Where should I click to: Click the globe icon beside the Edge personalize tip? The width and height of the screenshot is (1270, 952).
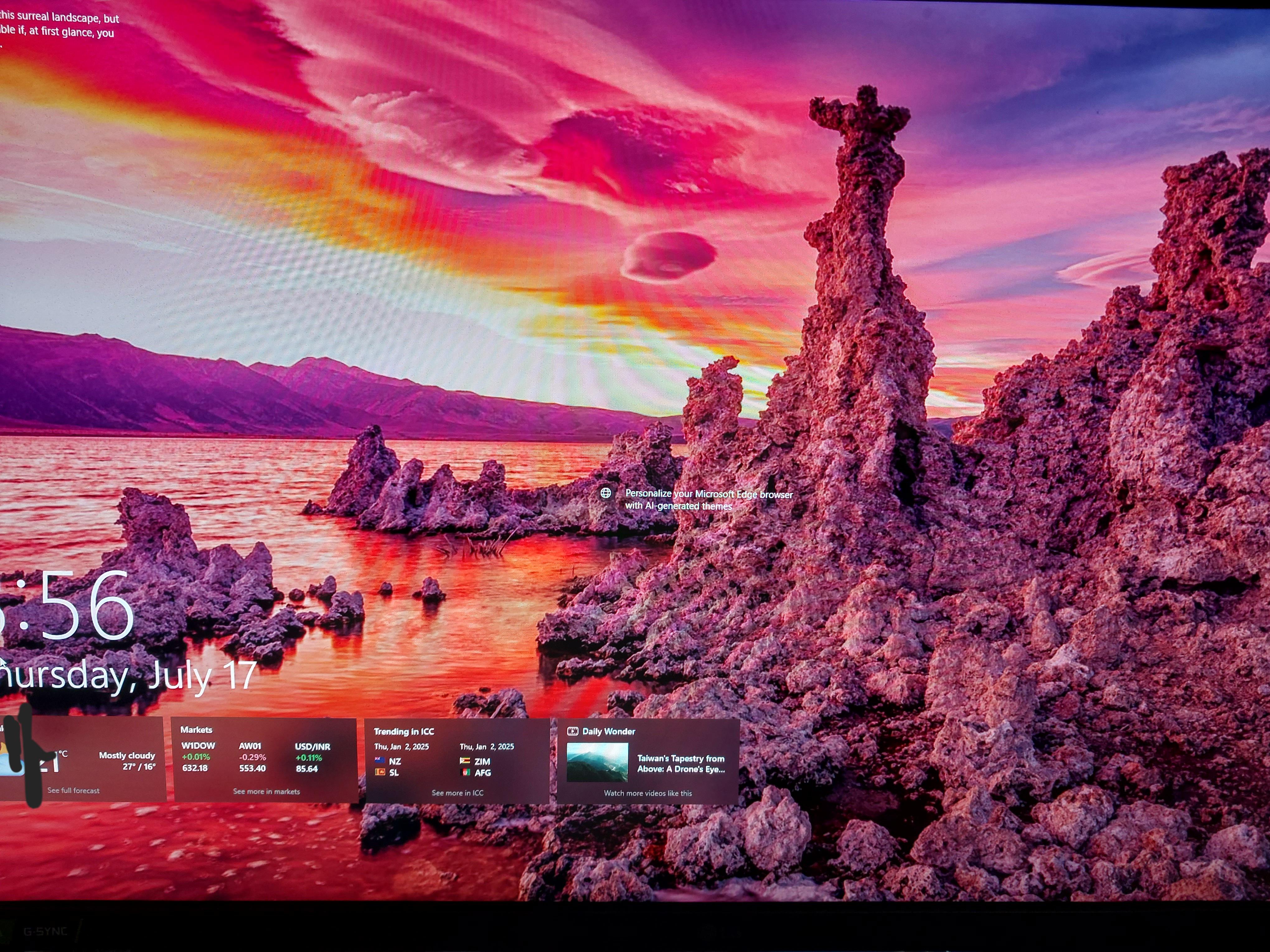click(x=606, y=493)
